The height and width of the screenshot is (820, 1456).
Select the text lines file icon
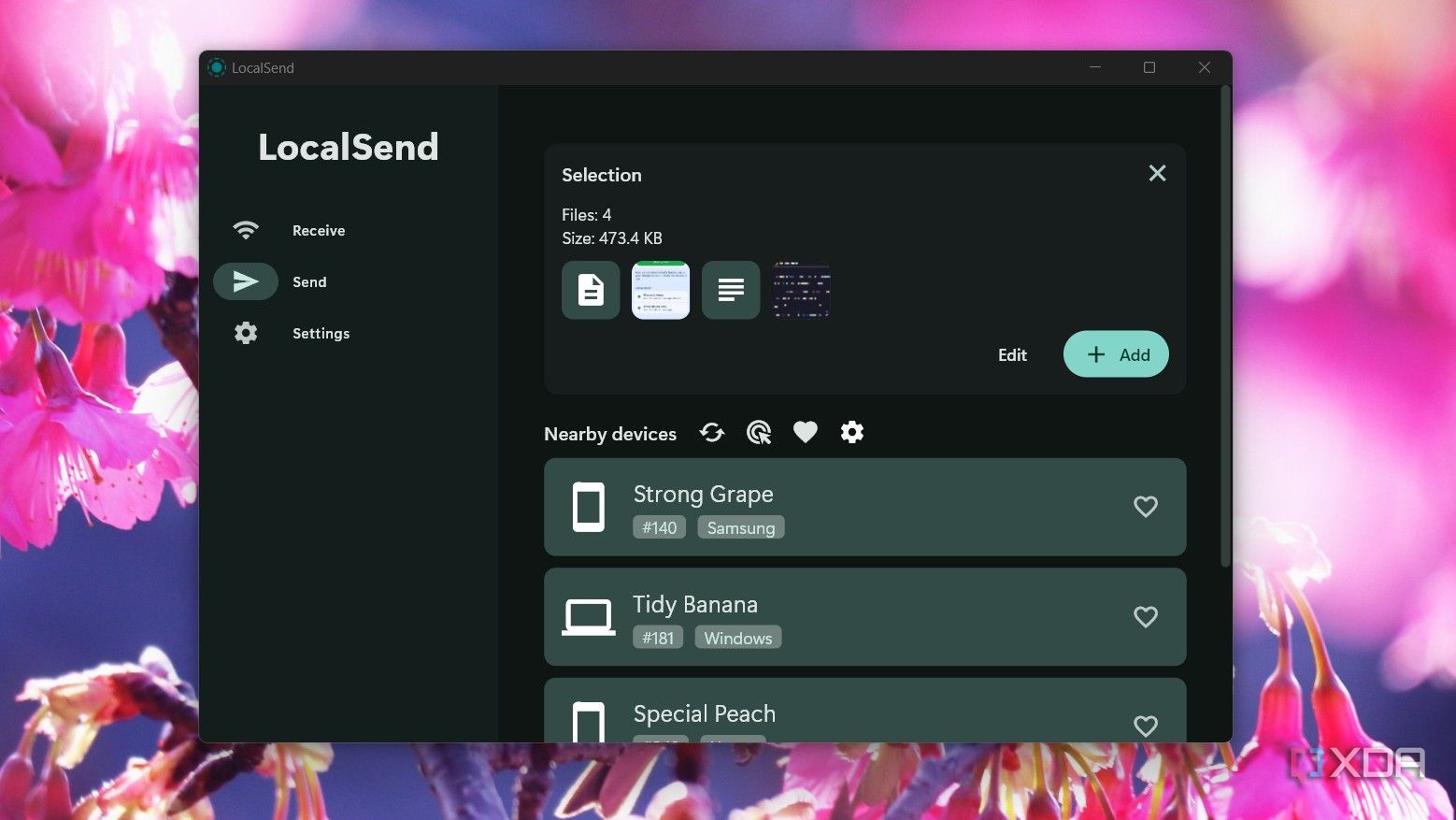pos(731,290)
